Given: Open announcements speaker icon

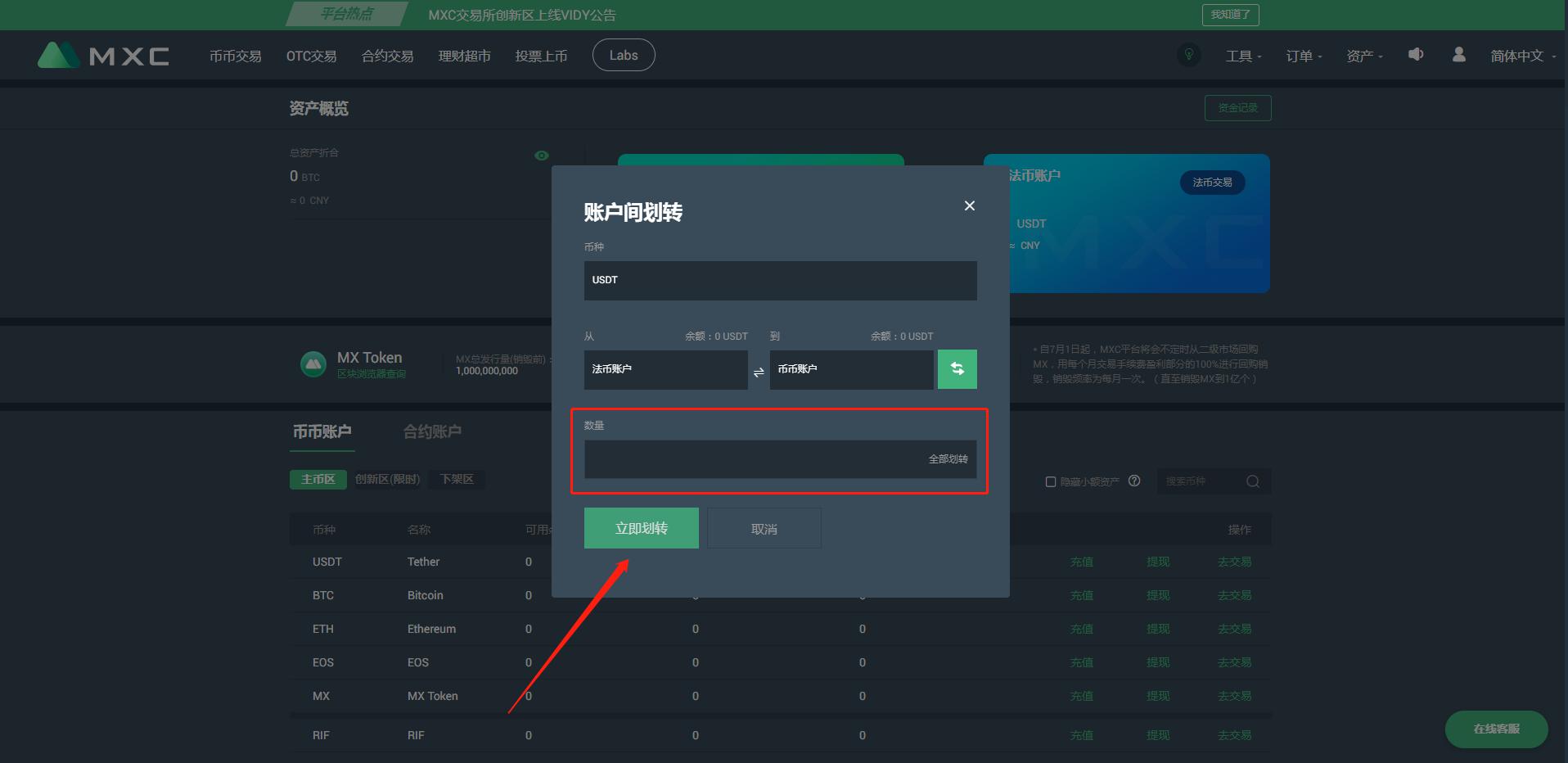Looking at the screenshot, I should (1416, 54).
